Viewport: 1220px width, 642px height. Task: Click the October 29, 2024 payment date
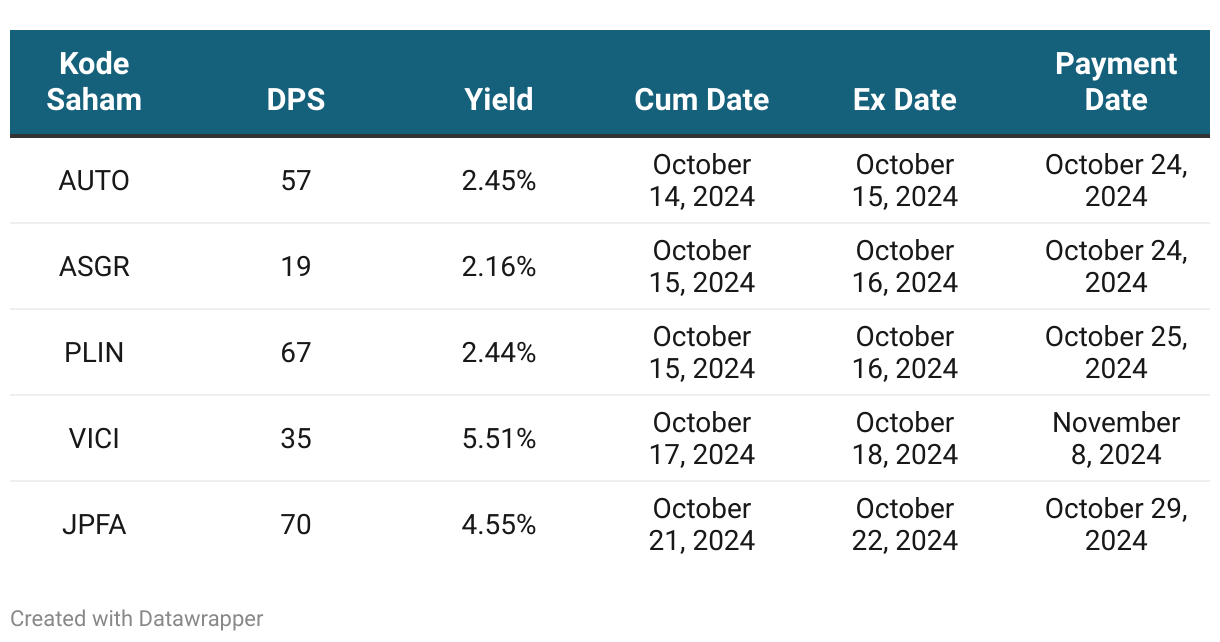tap(1116, 525)
